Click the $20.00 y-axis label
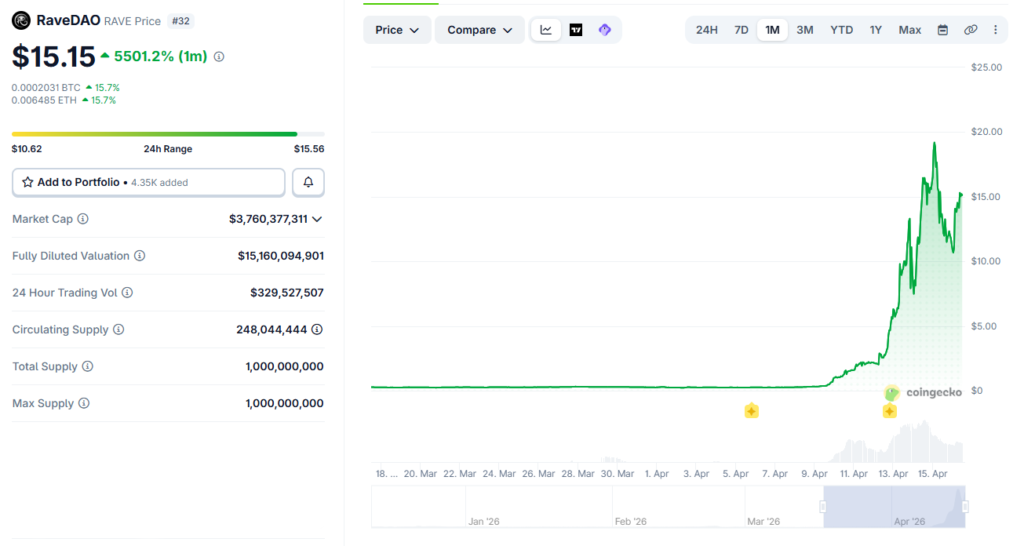The image size is (1024, 546). point(986,131)
